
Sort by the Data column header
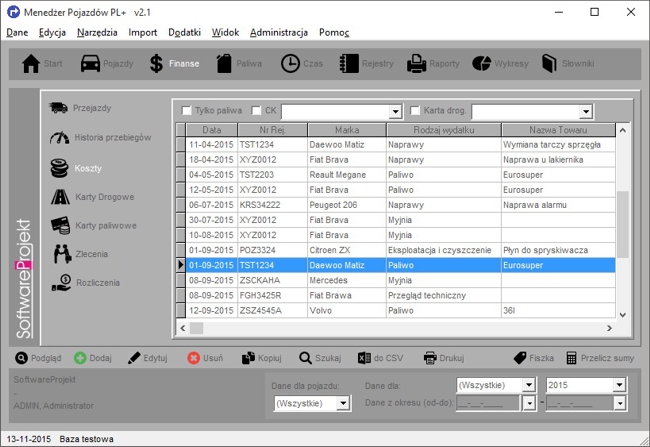tap(211, 130)
